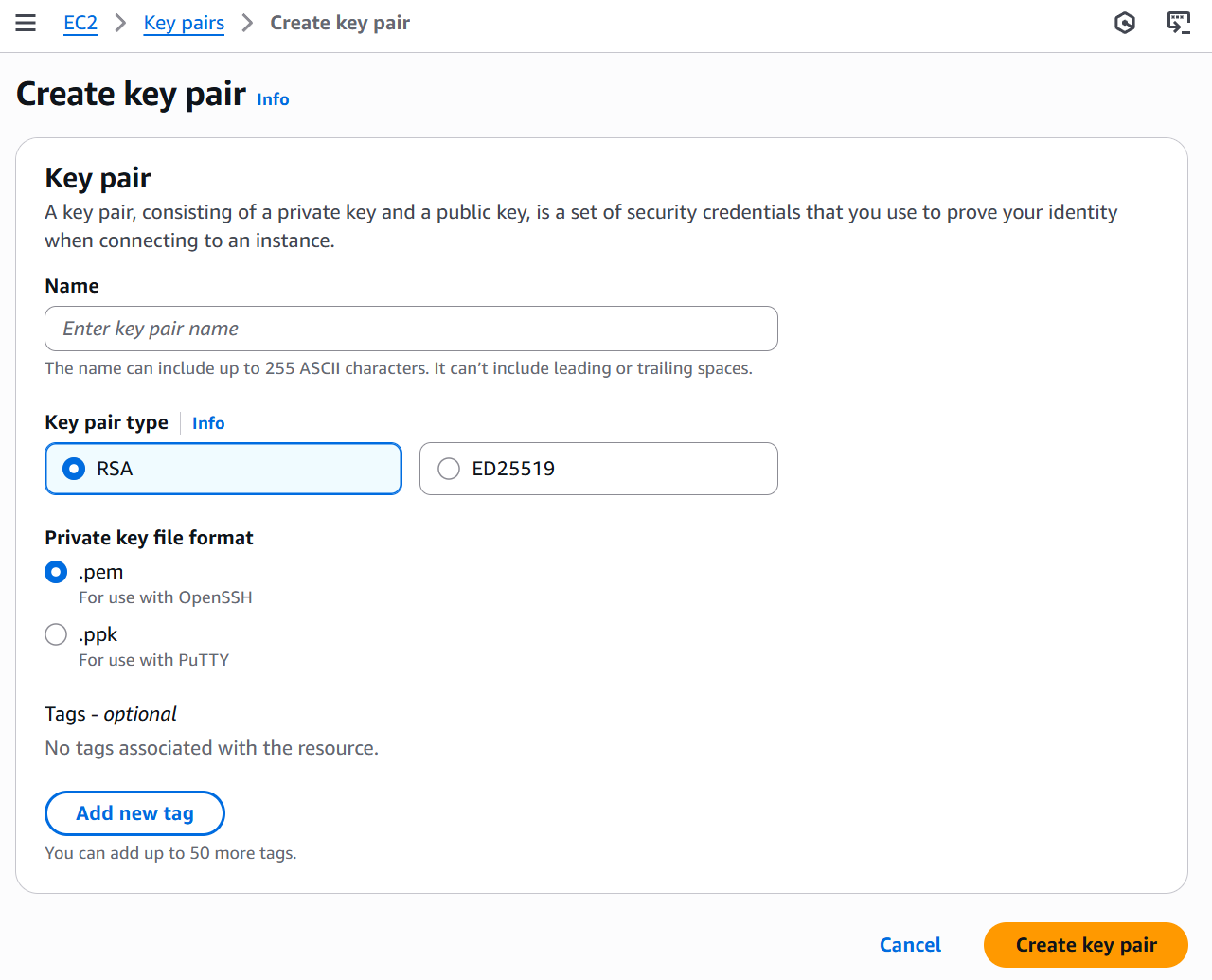Open the CloudShell terminal icon
This screenshot has height=980, width=1212.
(1179, 23)
